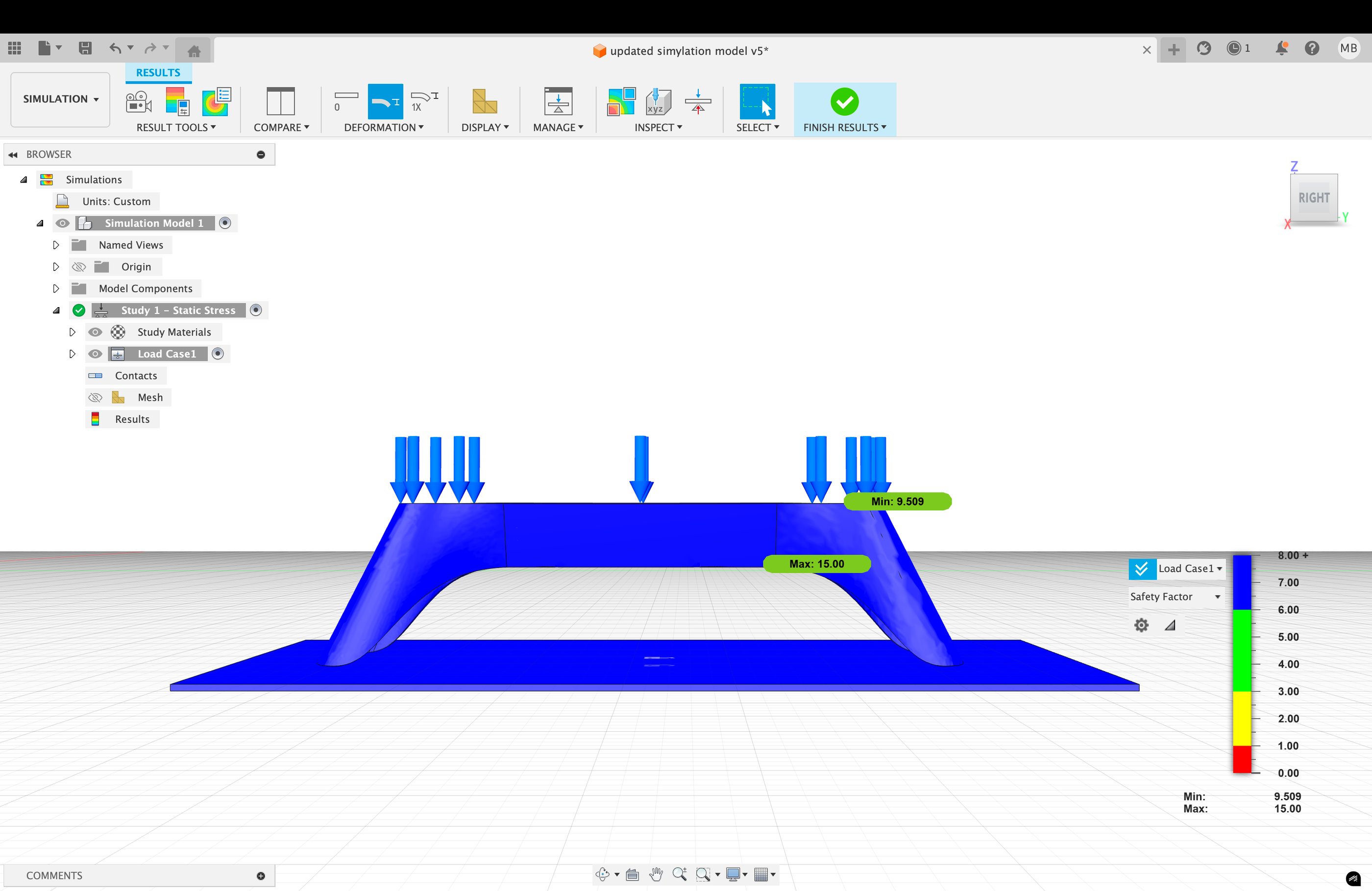
Task: Select the RESULTS ribbon tab
Action: pyautogui.click(x=158, y=72)
